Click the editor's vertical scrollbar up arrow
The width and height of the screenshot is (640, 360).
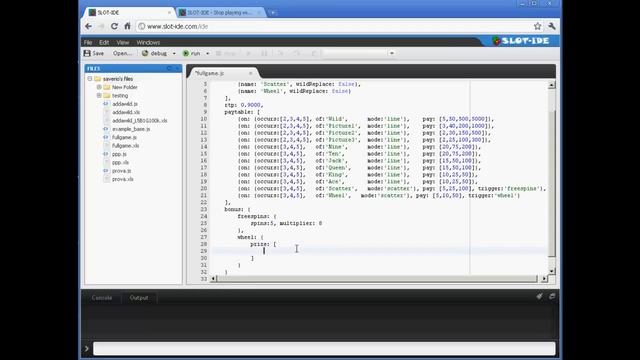(551, 85)
